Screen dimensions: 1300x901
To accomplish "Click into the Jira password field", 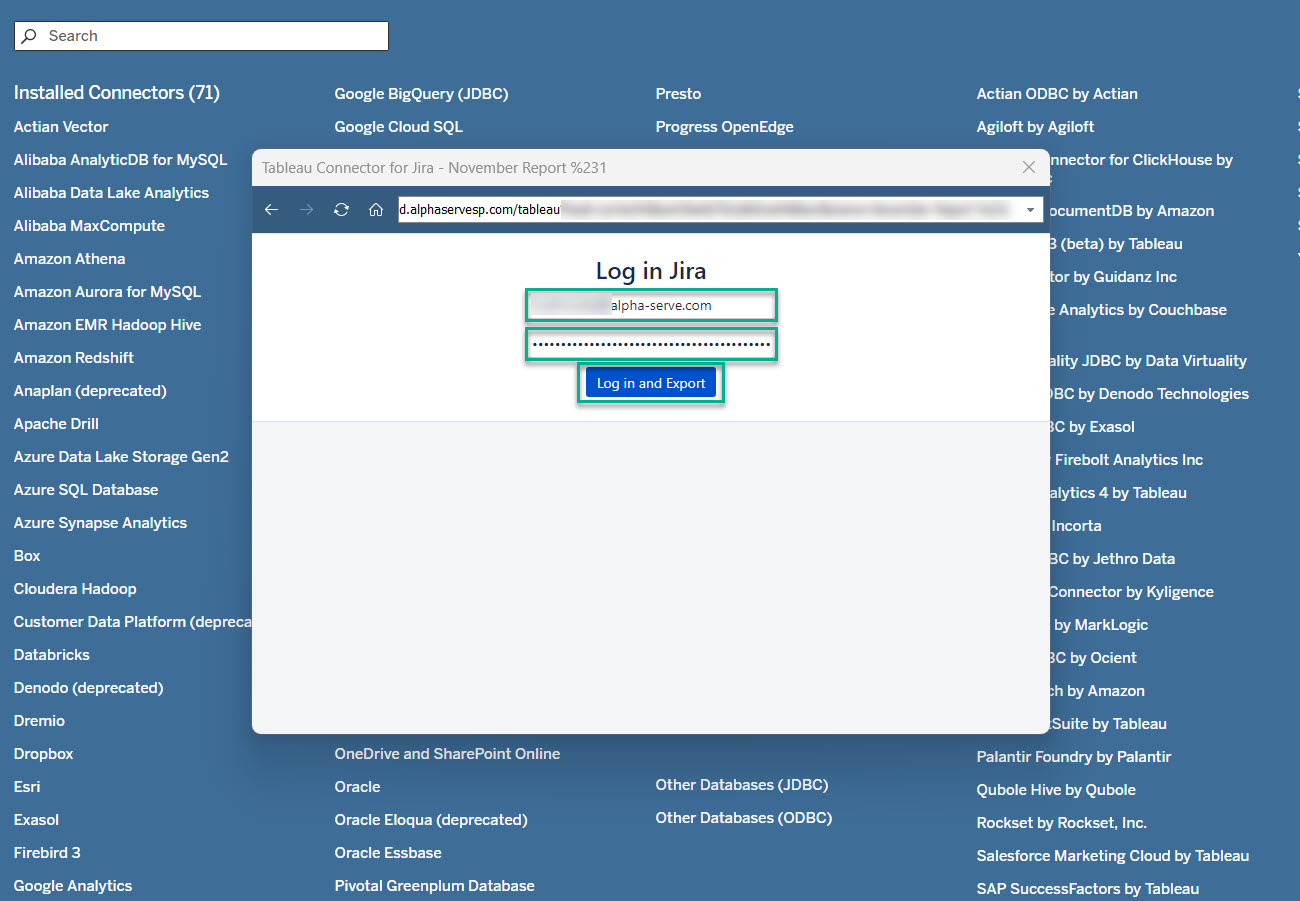I will pos(651,345).
